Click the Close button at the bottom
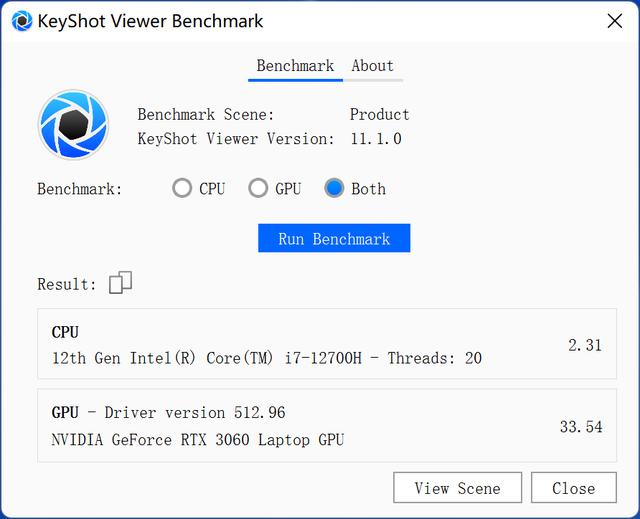This screenshot has width=640, height=519. (x=574, y=488)
